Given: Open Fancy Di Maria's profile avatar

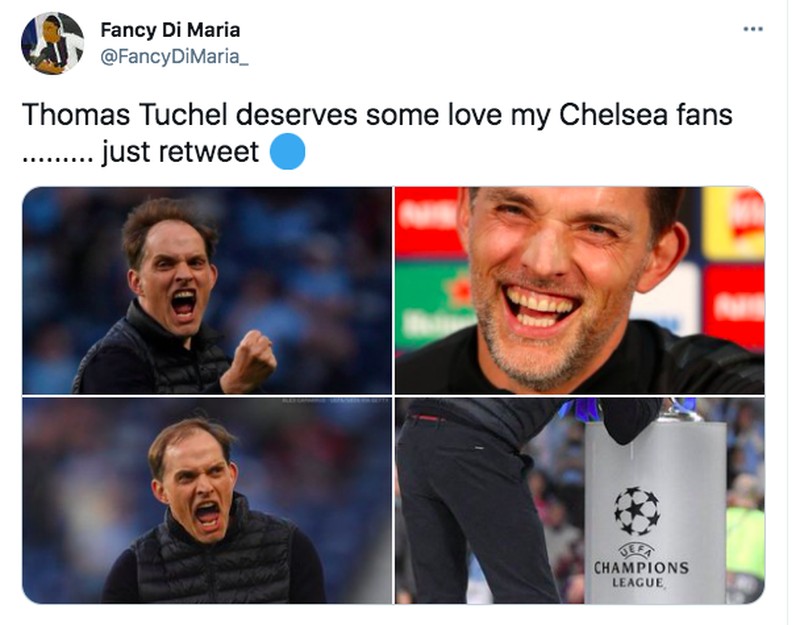Looking at the screenshot, I should click(x=52, y=40).
